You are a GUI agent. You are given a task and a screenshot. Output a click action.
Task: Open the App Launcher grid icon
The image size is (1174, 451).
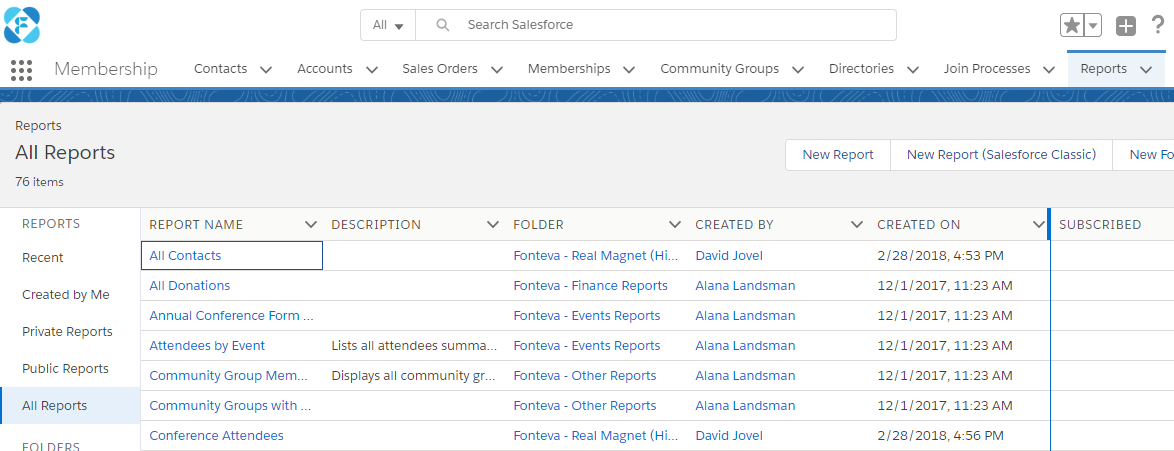click(21, 70)
